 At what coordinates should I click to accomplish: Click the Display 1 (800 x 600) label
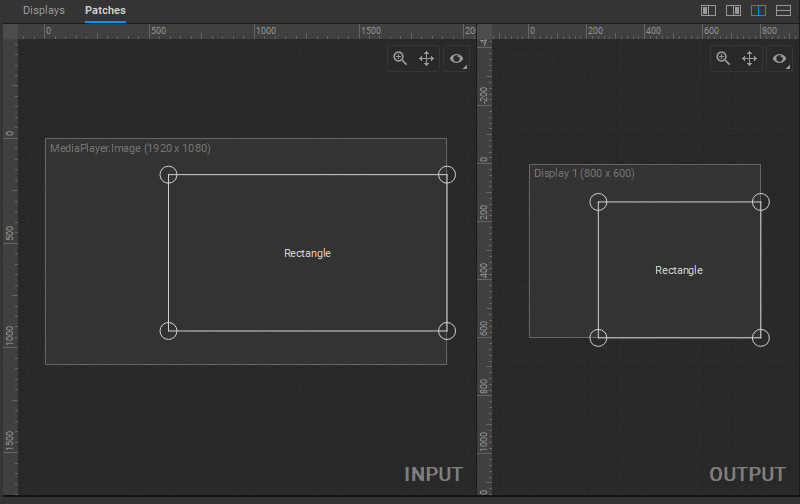[x=584, y=173]
